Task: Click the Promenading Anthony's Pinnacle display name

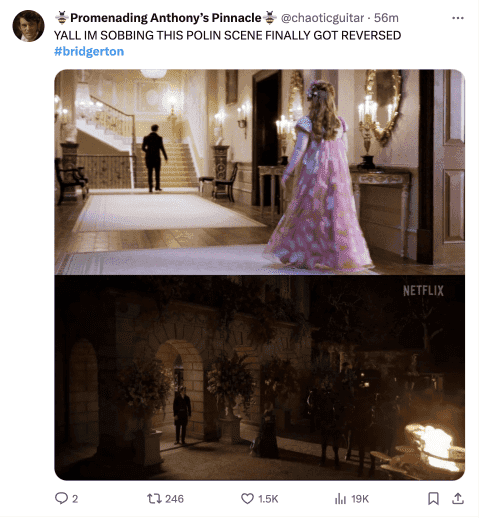Action: click(166, 18)
